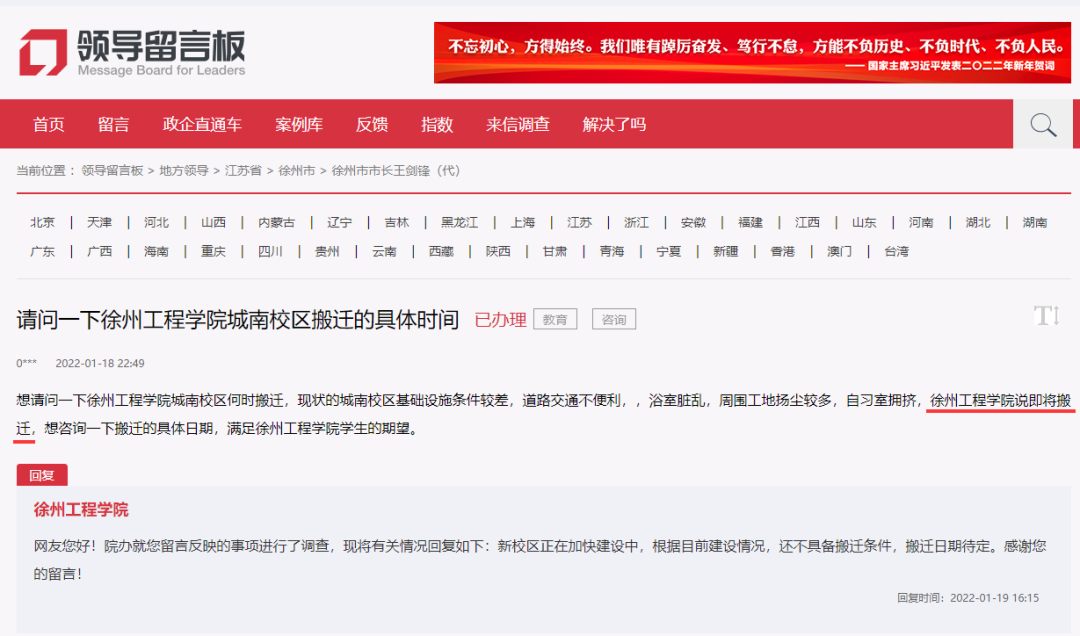The height and width of the screenshot is (636, 1080).
Task: Open search via the magnifier icon
Action: [x=1043, y=123]
